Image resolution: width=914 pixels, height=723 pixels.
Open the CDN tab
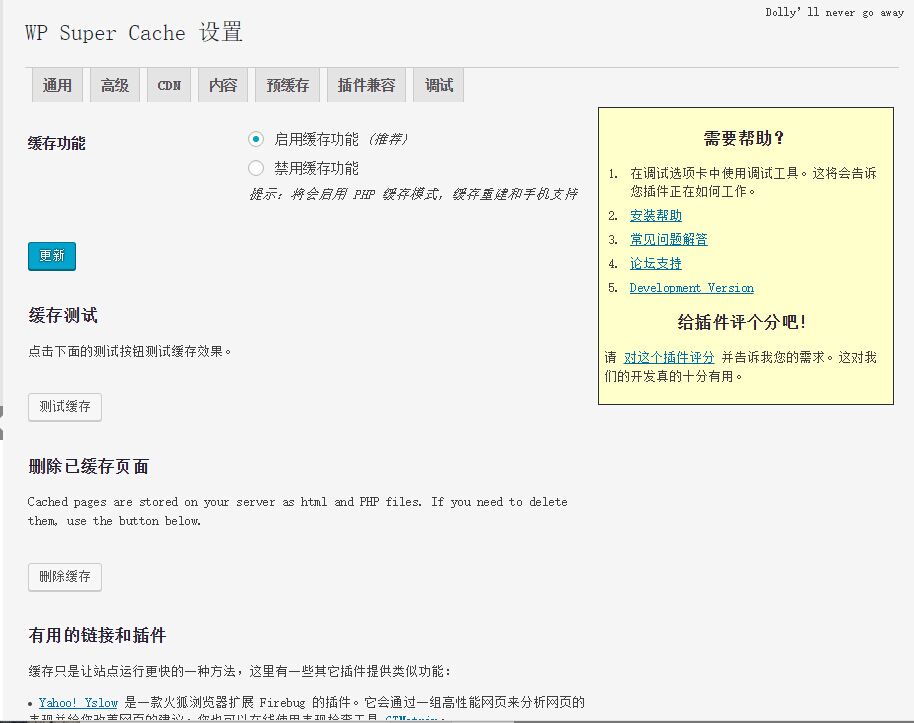coord(169,85)
